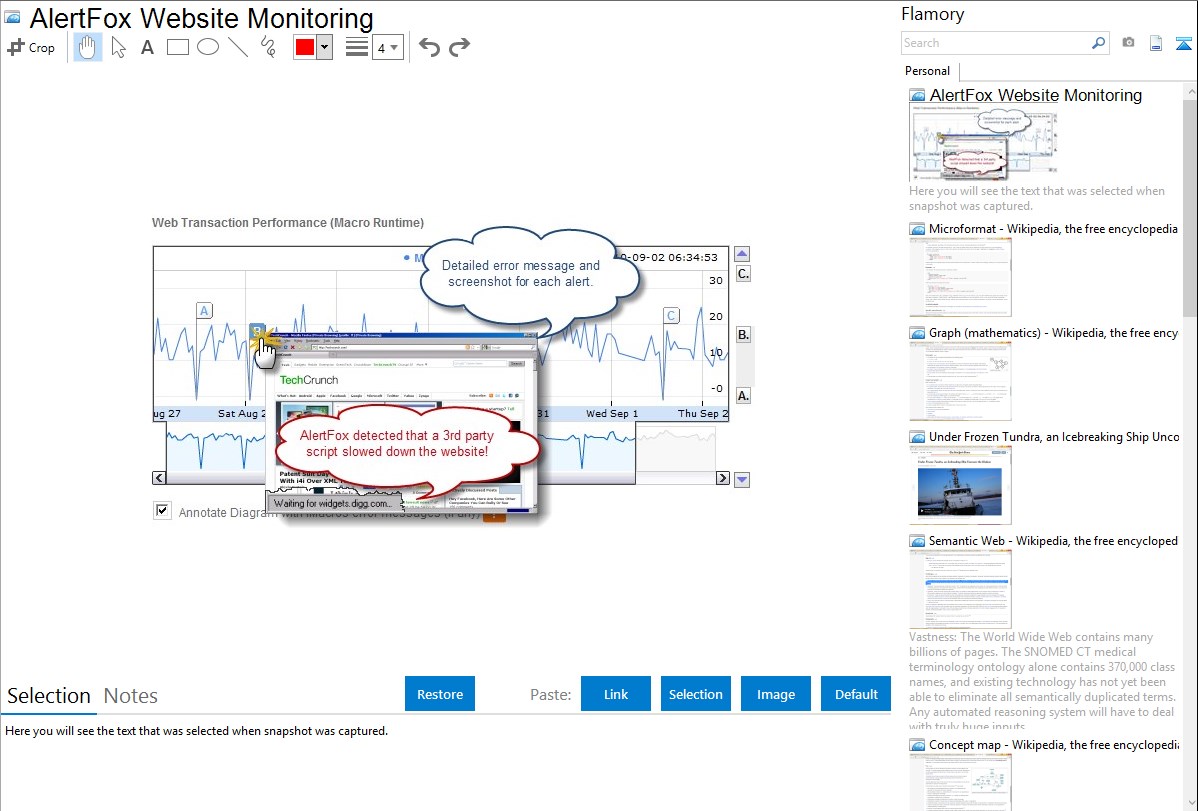1198x811 pixels.
Task: Click the Concept map snapshot icon
Action: [x=917, y=745]
